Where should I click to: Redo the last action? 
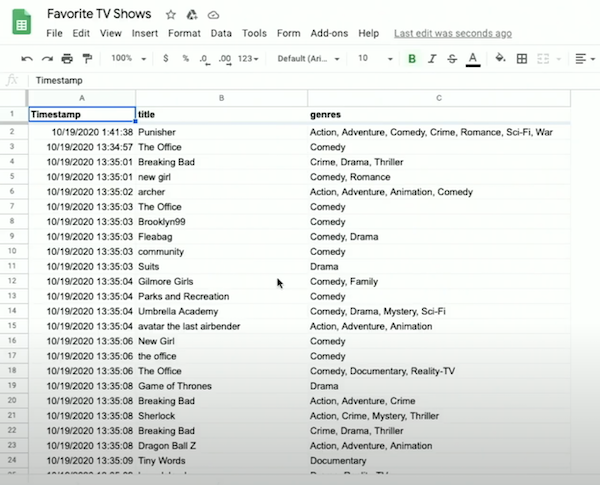click(x=47, y=59)
